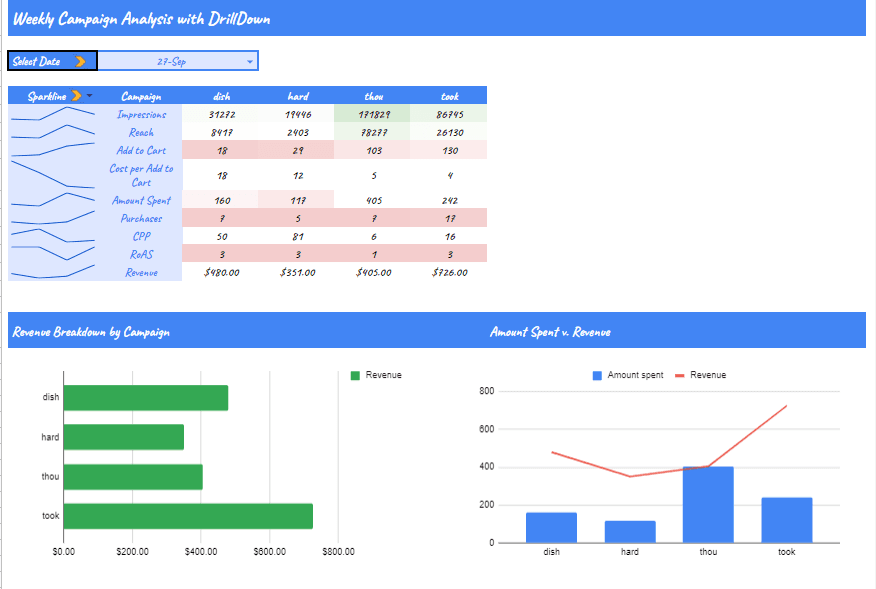Click the Amount Spent row label
Viewport: 876px width, 589px height.
pyautogui.click(x=141, y=200)
